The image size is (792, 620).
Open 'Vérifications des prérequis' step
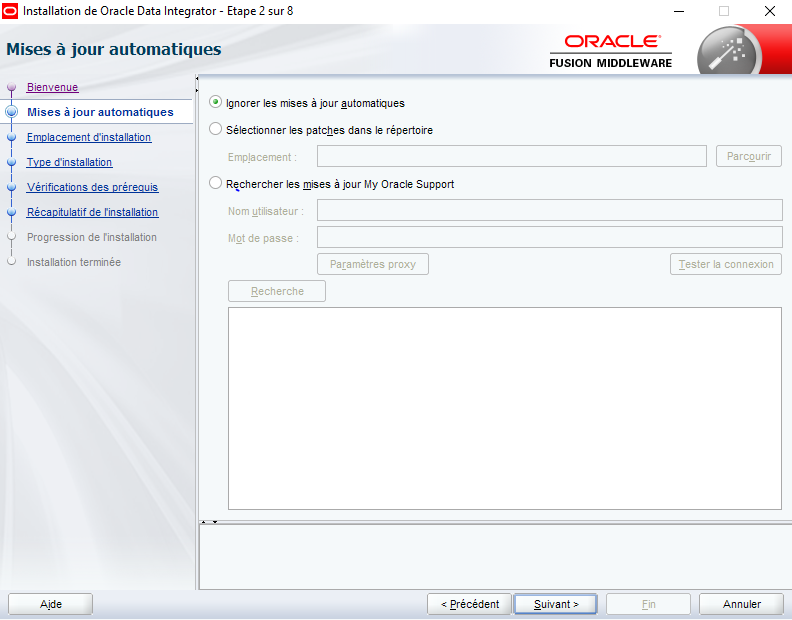click(92, 187)
